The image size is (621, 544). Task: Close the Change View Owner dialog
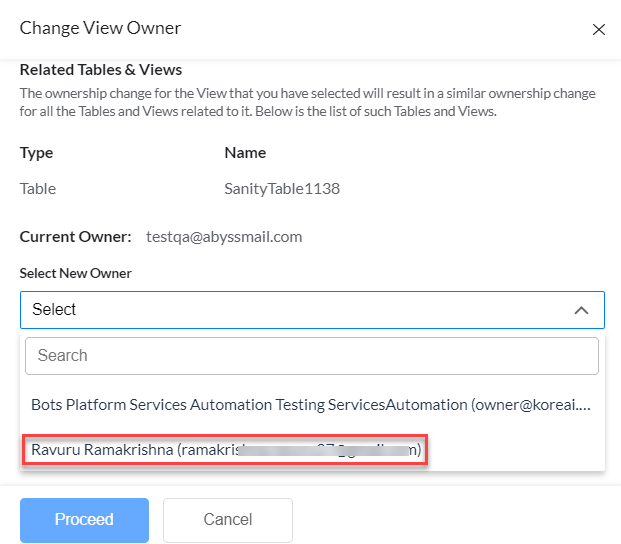[599, 30]
